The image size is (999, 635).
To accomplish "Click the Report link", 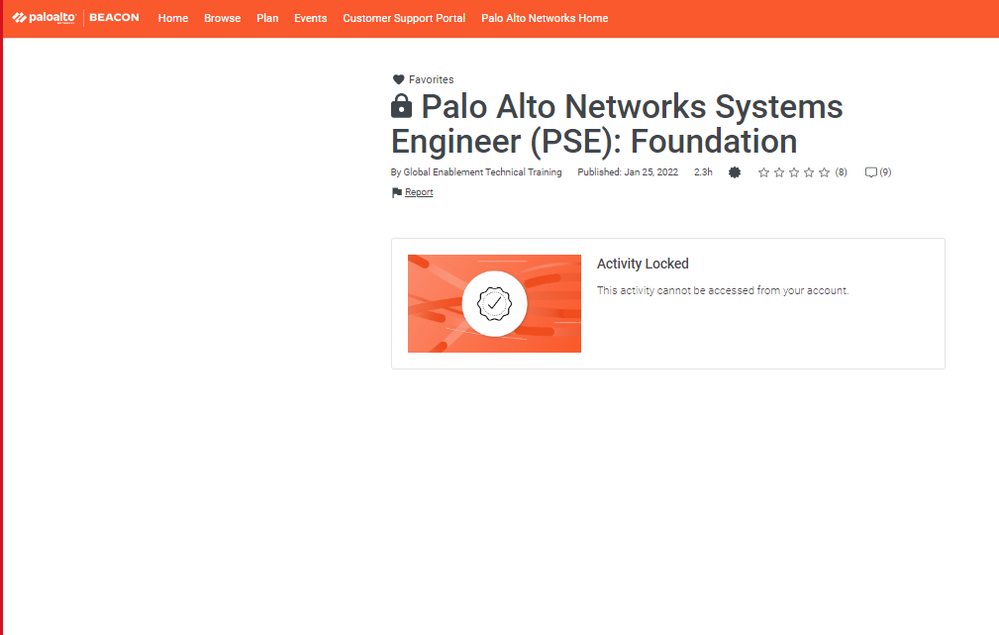I will pyautogui.click(x=419, y=192).
